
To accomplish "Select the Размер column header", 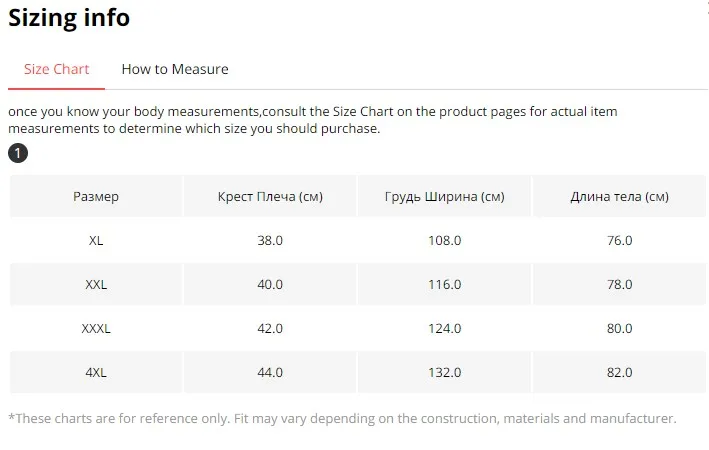I will 96,197.
